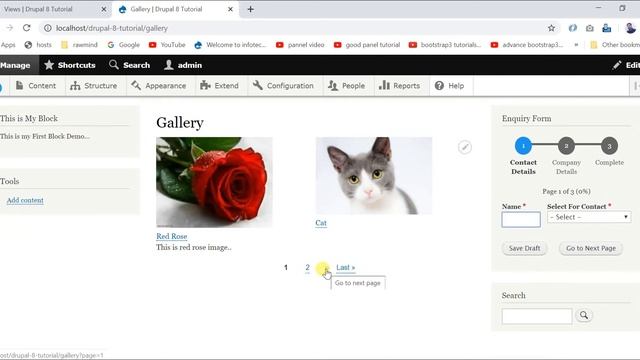Open the Help admin page
Viewport: 640px width, 360px height.
click(x=449, y=86)
